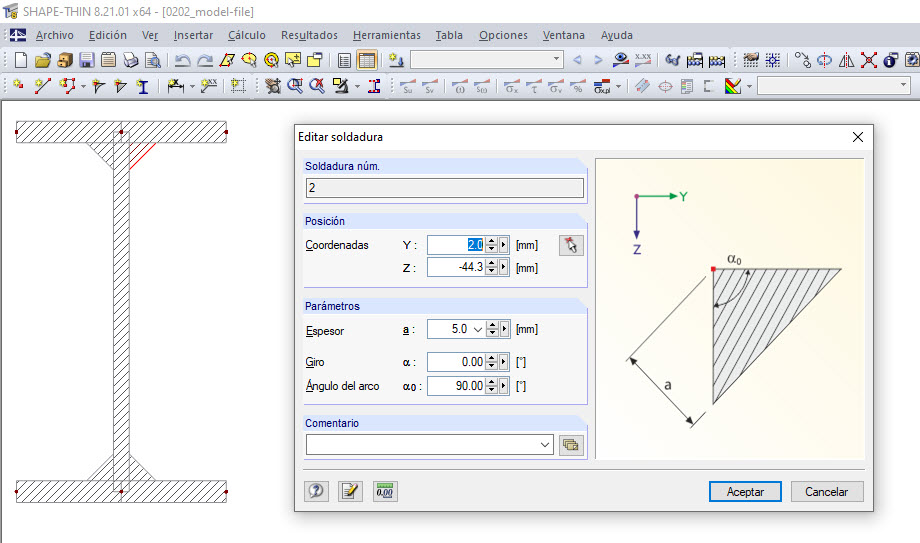This screenshot has height=543, width=920.
Task: Click the Cancelar button
Action: click(x=826, y=491)
